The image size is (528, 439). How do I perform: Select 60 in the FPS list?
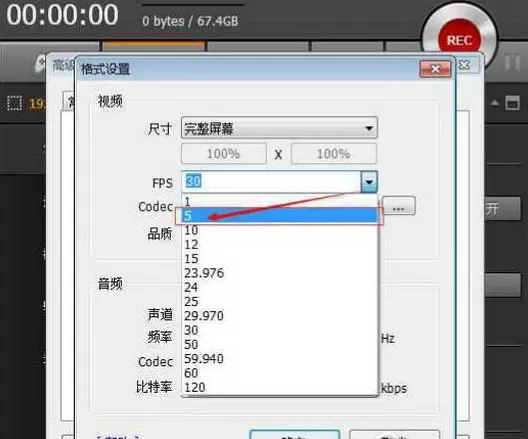(279, 373)
